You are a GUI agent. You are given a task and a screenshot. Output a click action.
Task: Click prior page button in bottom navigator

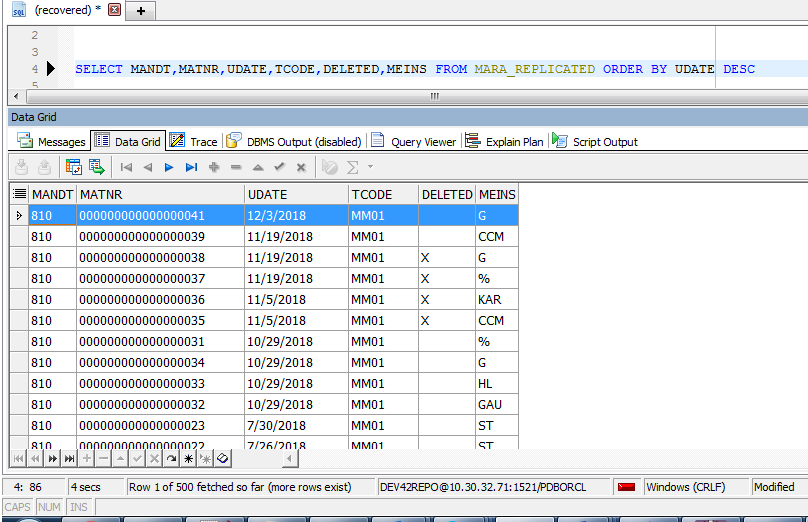click(35, 459)
